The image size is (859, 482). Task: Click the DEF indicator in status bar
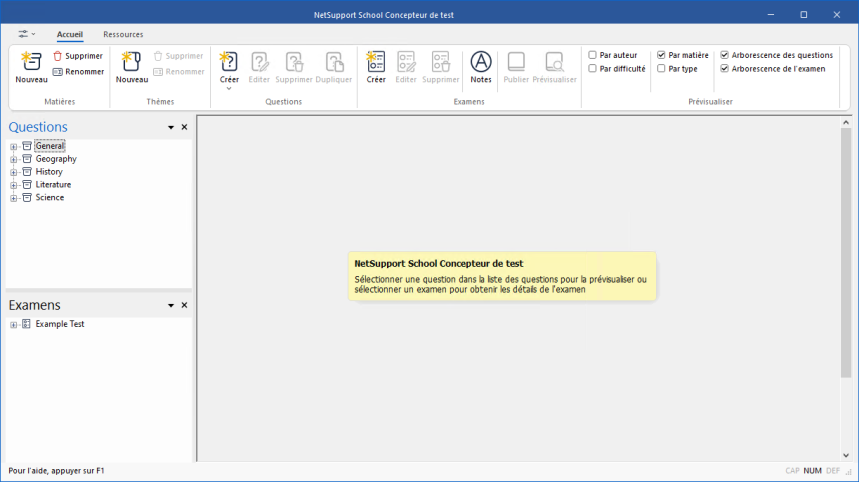pyautogui.click(x=833, y=470)
